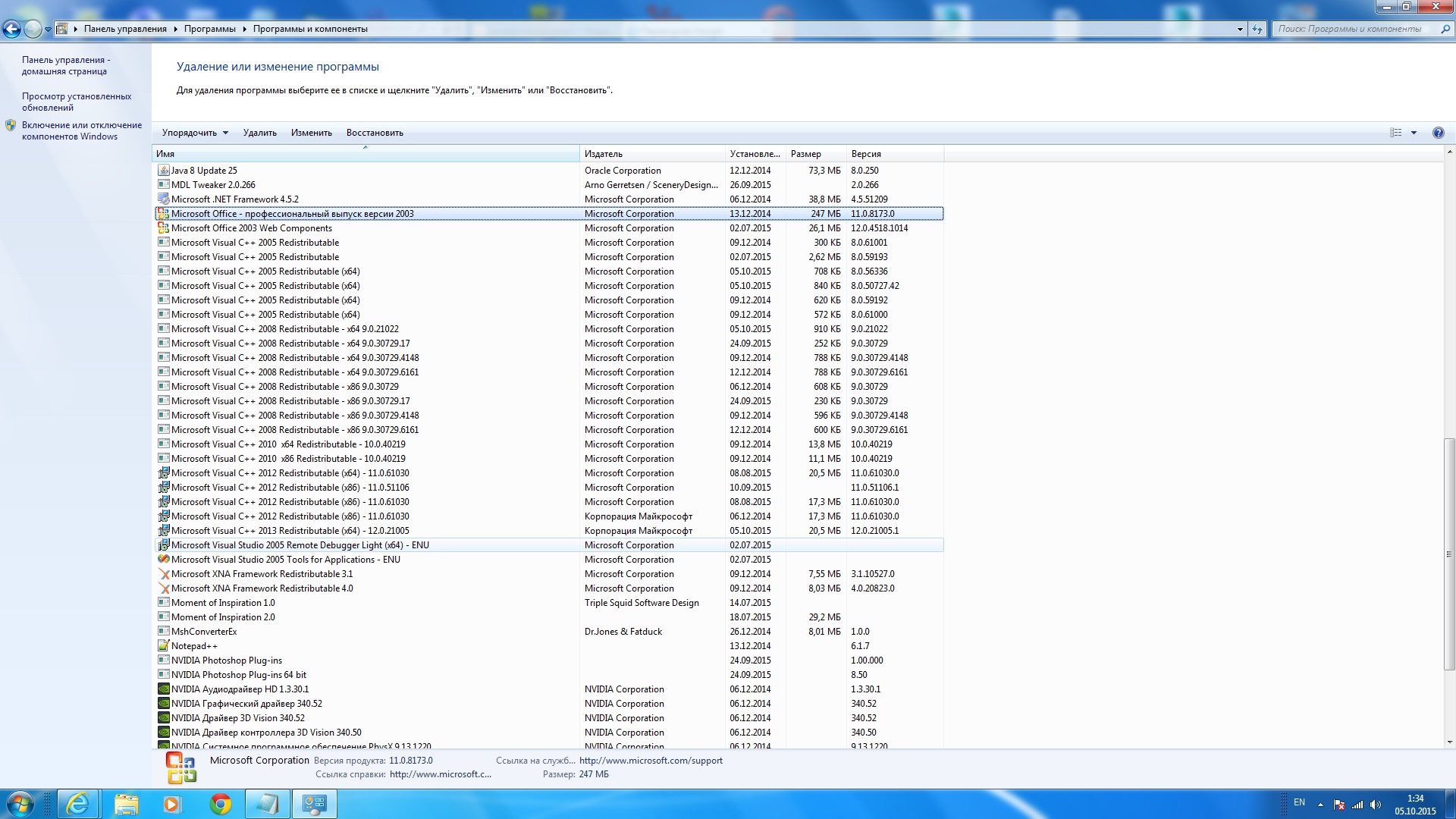Click the Java 8 Update 25 icon
1456x819 pixels.
click(163, 171)
